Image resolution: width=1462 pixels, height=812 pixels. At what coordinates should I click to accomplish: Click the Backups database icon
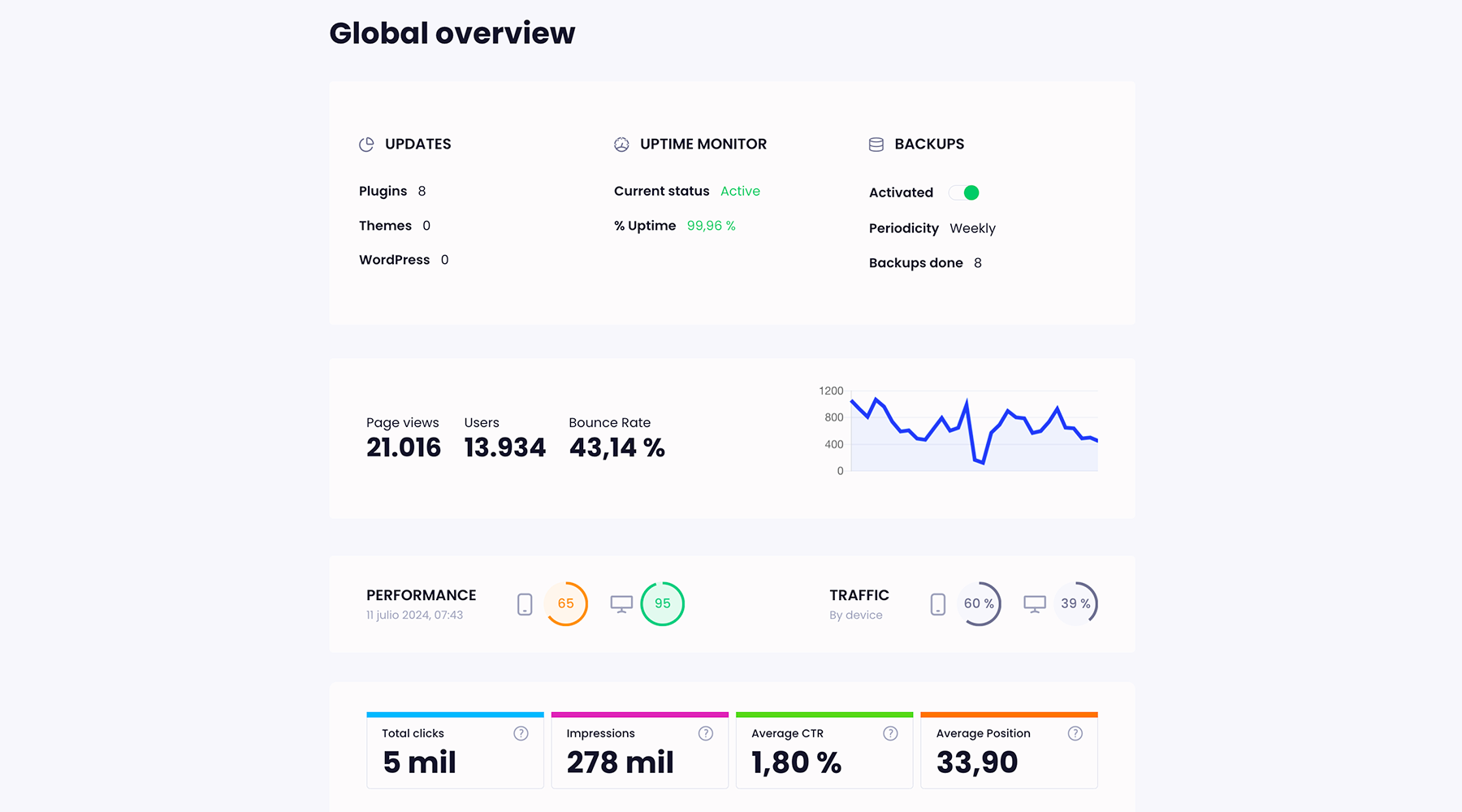tap(876, 145)
